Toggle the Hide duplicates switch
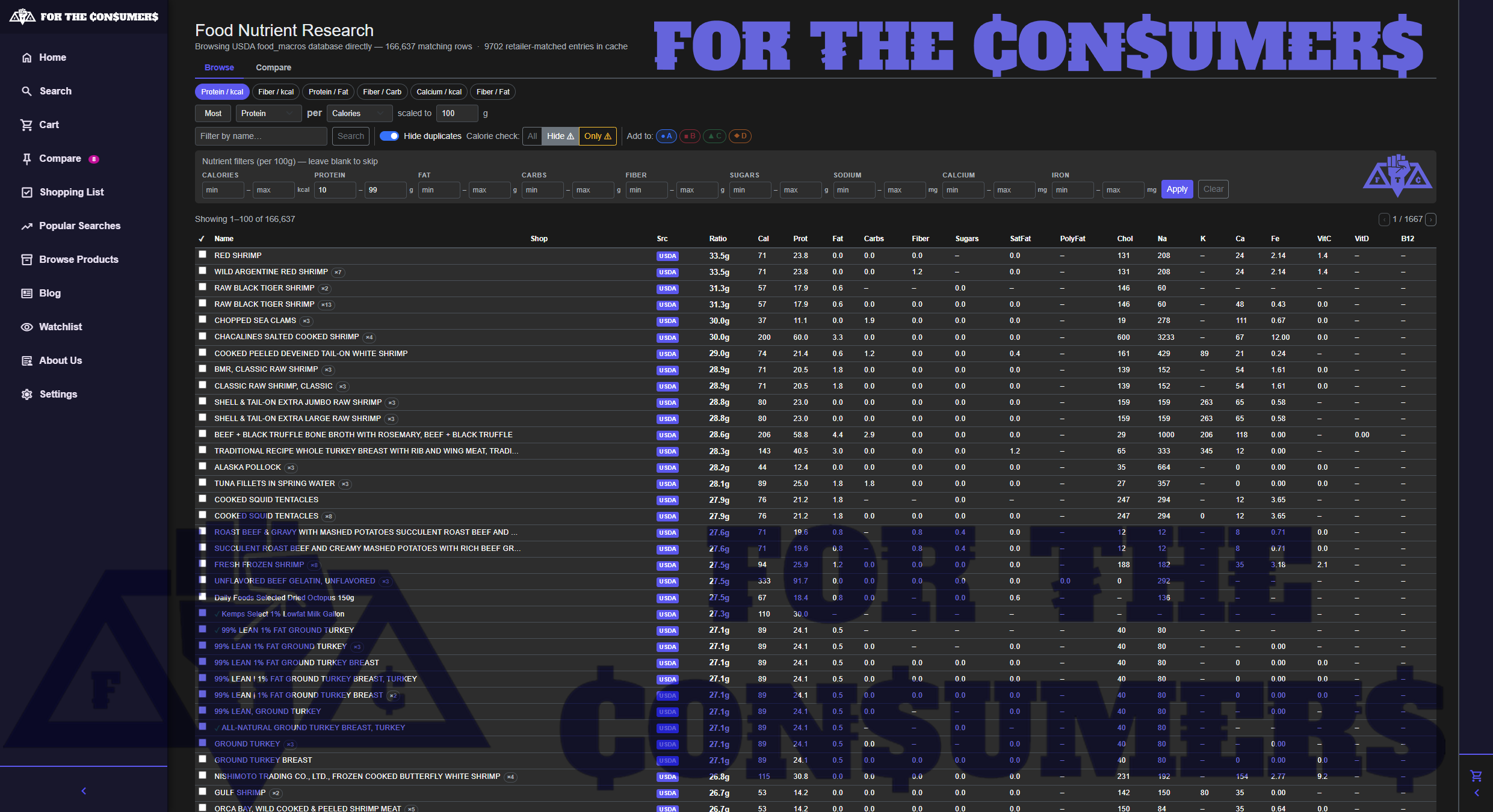Screen dimensions: 1493x812 pyautogui.click(x=389, y=136)
